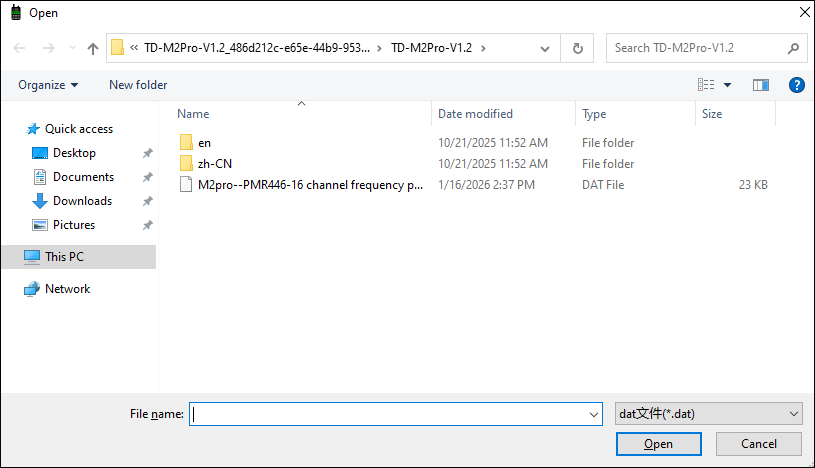The width and height of the screenshot is (815, 468).
Task: Open help with the question mark icon
Action: coord(796,85)
